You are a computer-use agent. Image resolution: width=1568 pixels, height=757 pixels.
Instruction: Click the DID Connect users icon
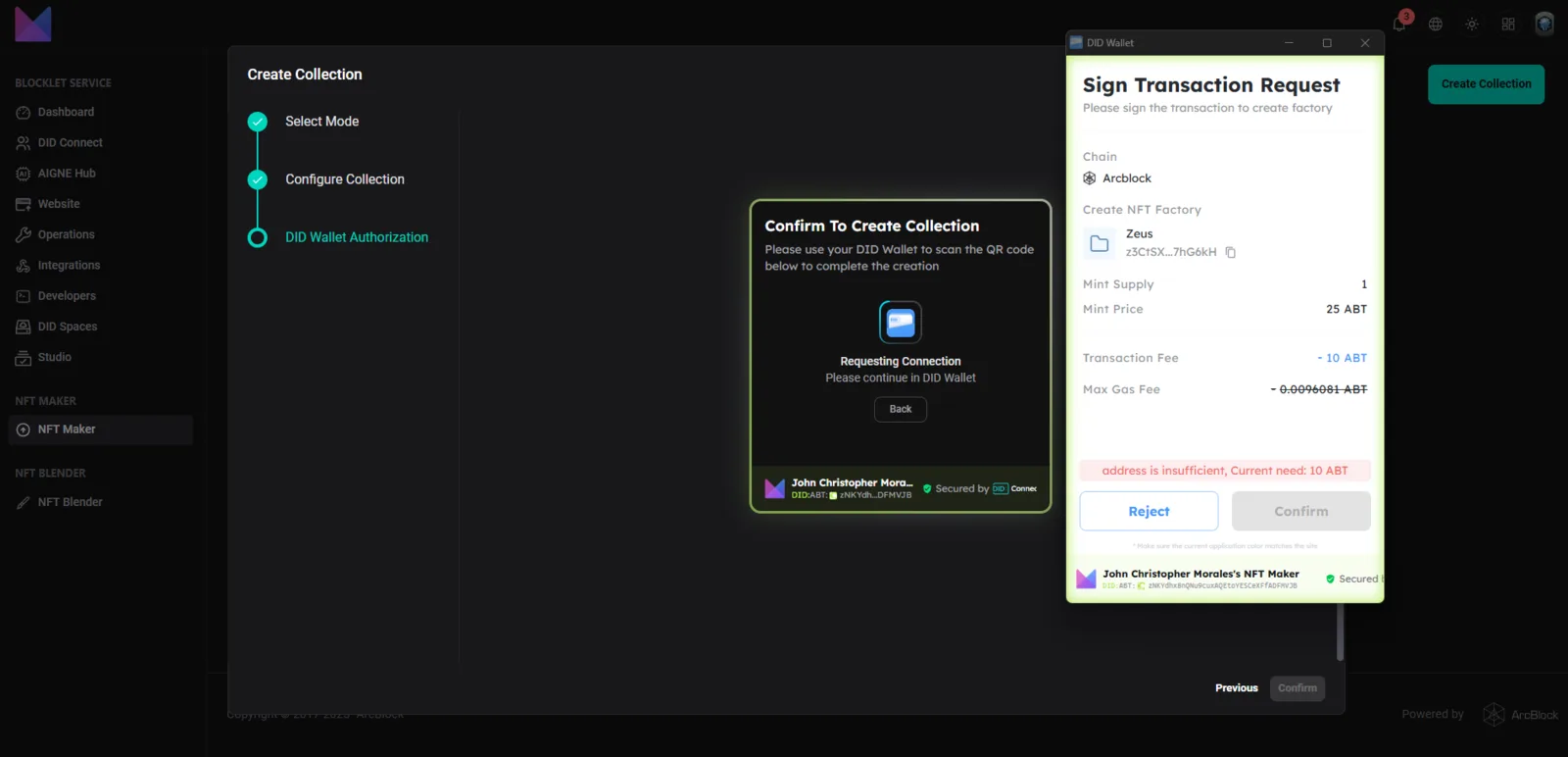pos(24,143)
